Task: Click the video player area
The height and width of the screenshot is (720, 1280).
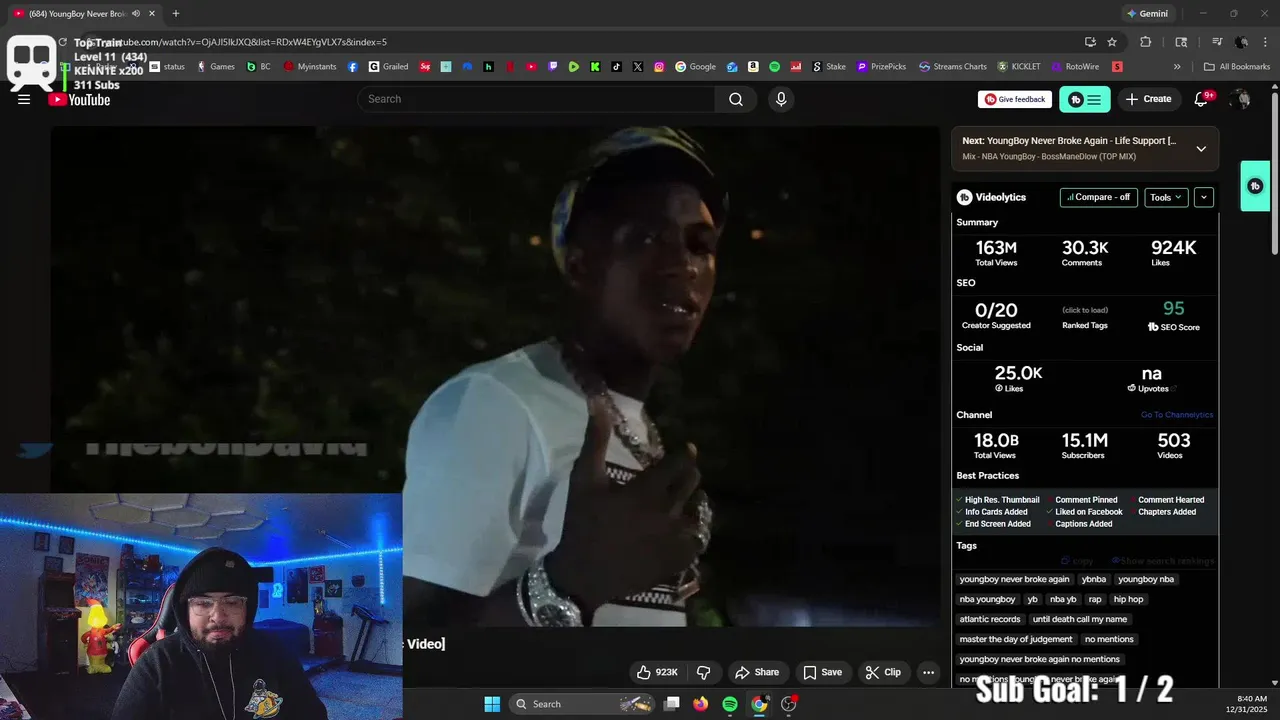Action: point(495,375)
